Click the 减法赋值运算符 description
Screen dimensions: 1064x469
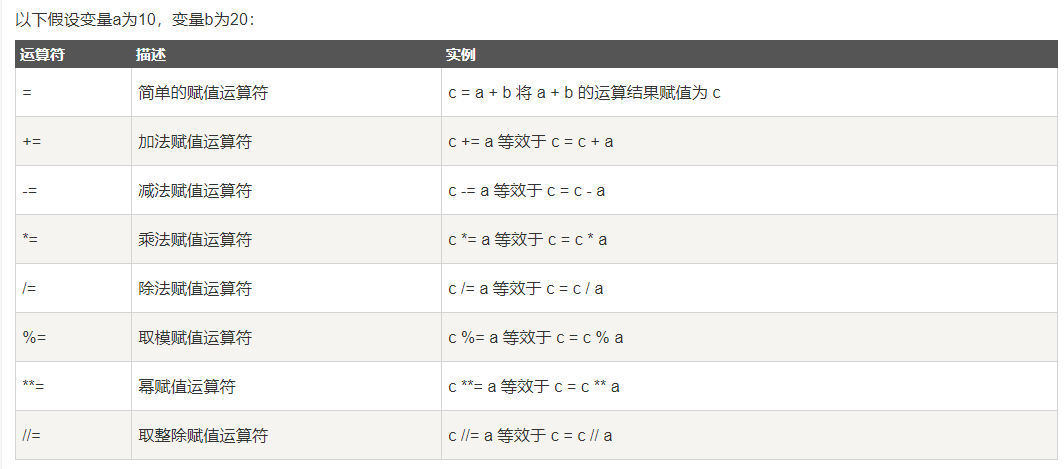pos(195,191)
